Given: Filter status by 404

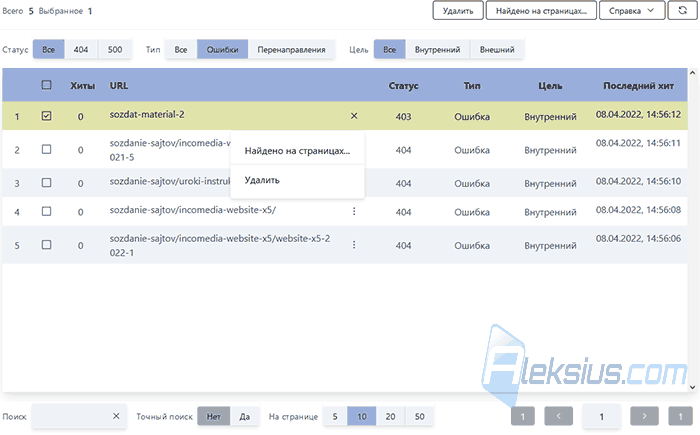Looking at the screenshot, I should [81, 50].
